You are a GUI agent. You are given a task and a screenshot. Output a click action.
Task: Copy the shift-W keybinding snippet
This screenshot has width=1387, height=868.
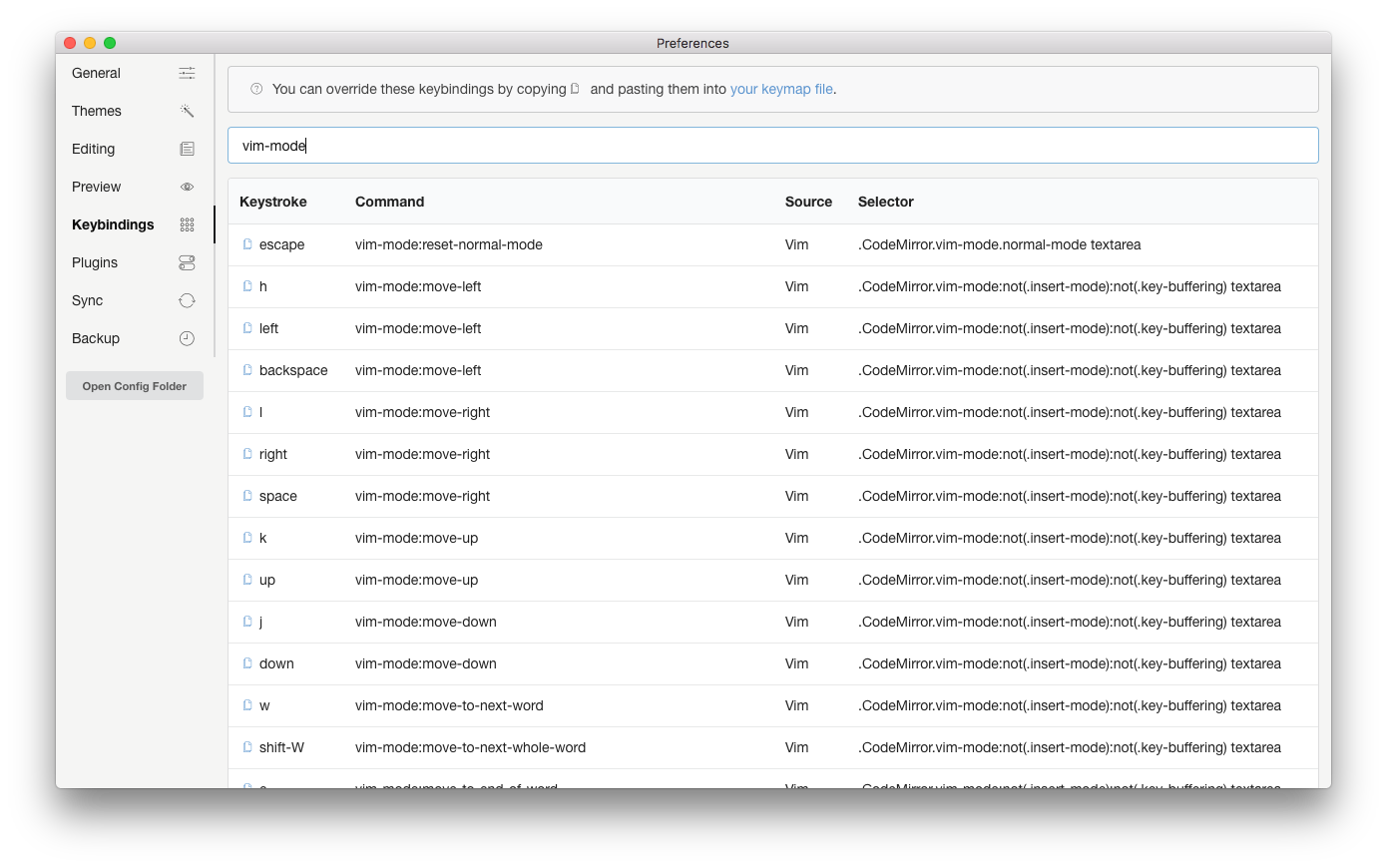pyautogui.click(x=246, y=746)
